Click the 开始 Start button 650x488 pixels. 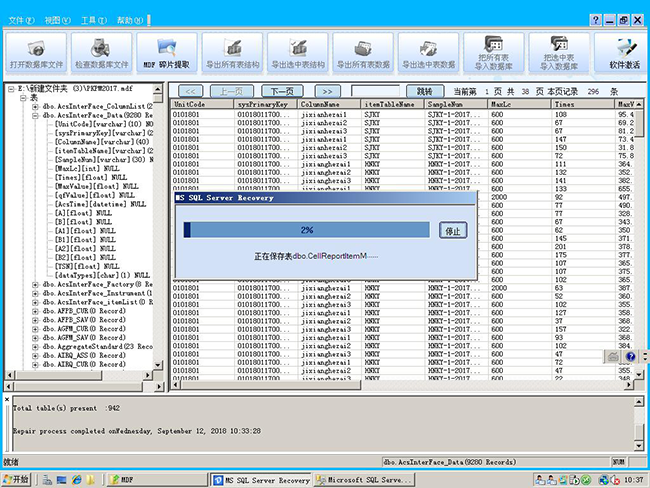16,480
